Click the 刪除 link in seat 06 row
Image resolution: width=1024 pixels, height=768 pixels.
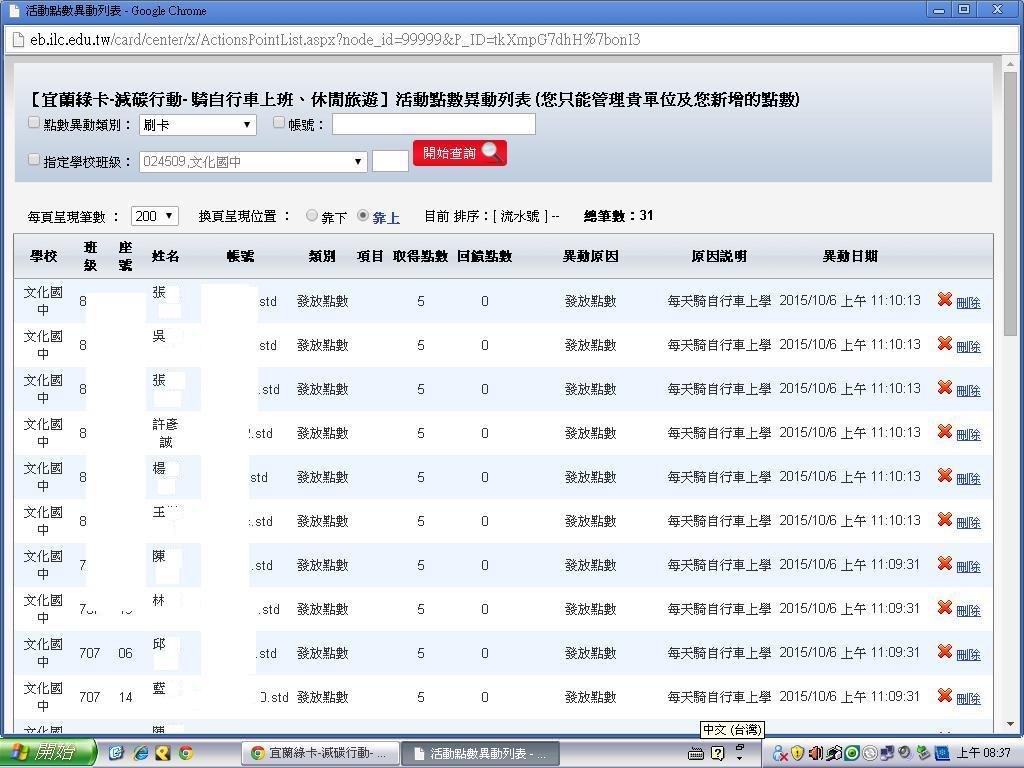[x=968, y=654]
